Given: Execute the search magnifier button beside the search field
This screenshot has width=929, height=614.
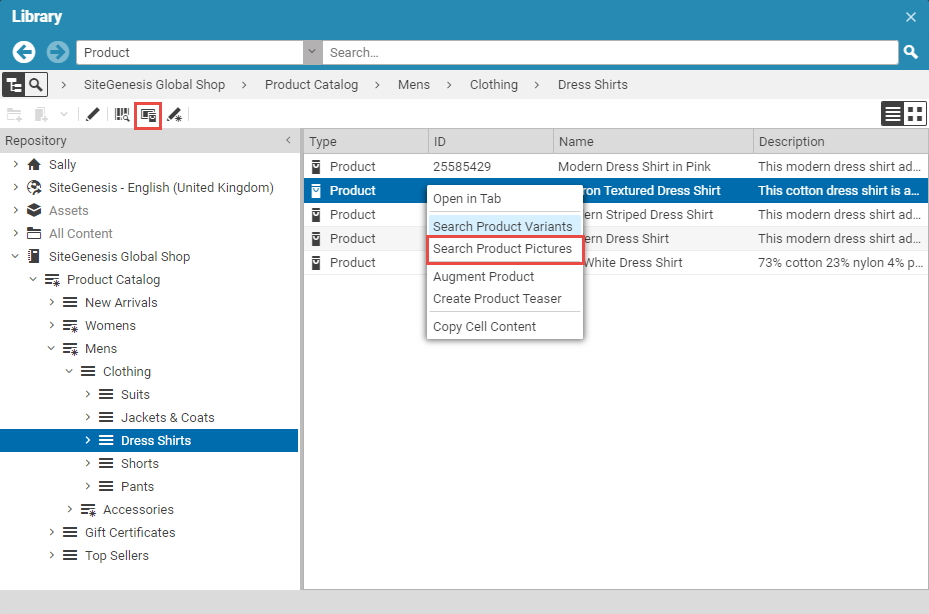Looking at the screenshot, I should click(x=910, y=52).
